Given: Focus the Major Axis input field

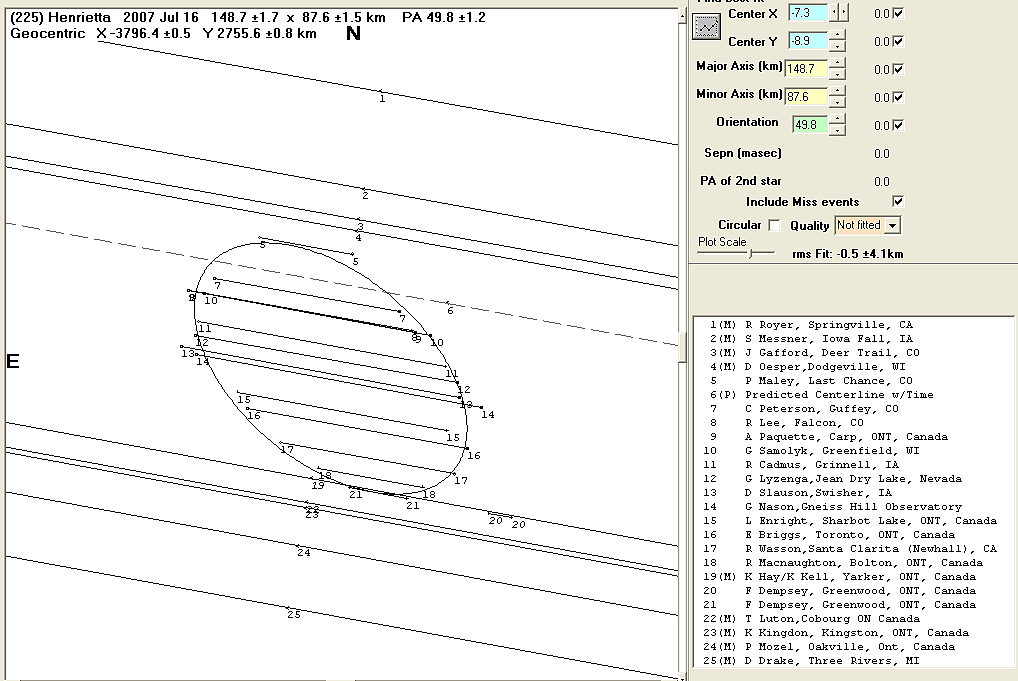Looking at the screenshot, I should pos(807,68).
